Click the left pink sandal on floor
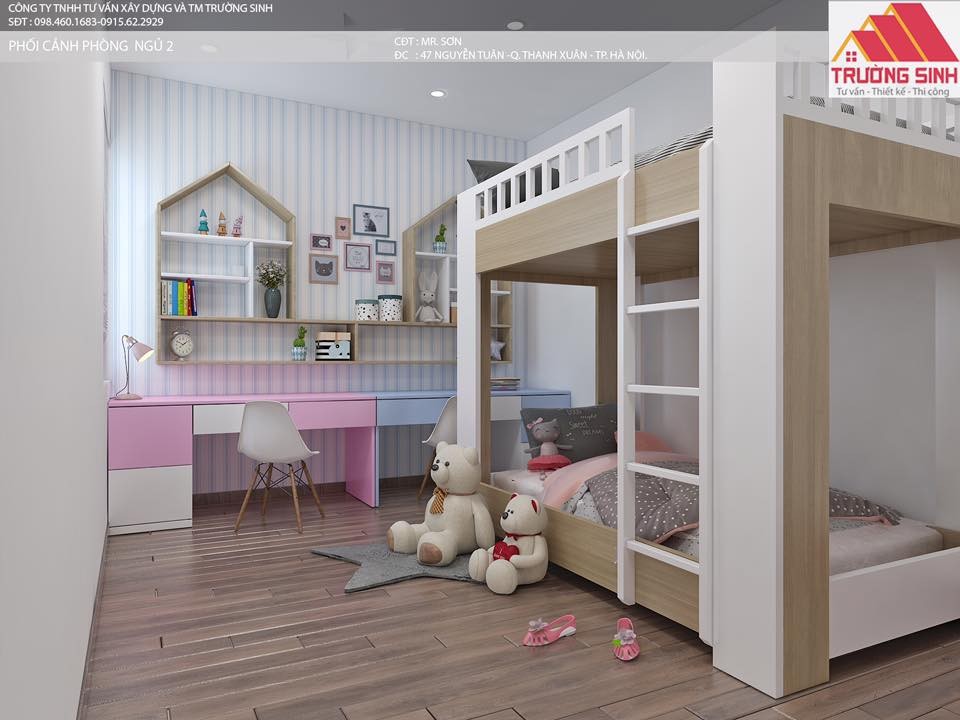This screenshot has width=960, height=720. pos(549,631)
